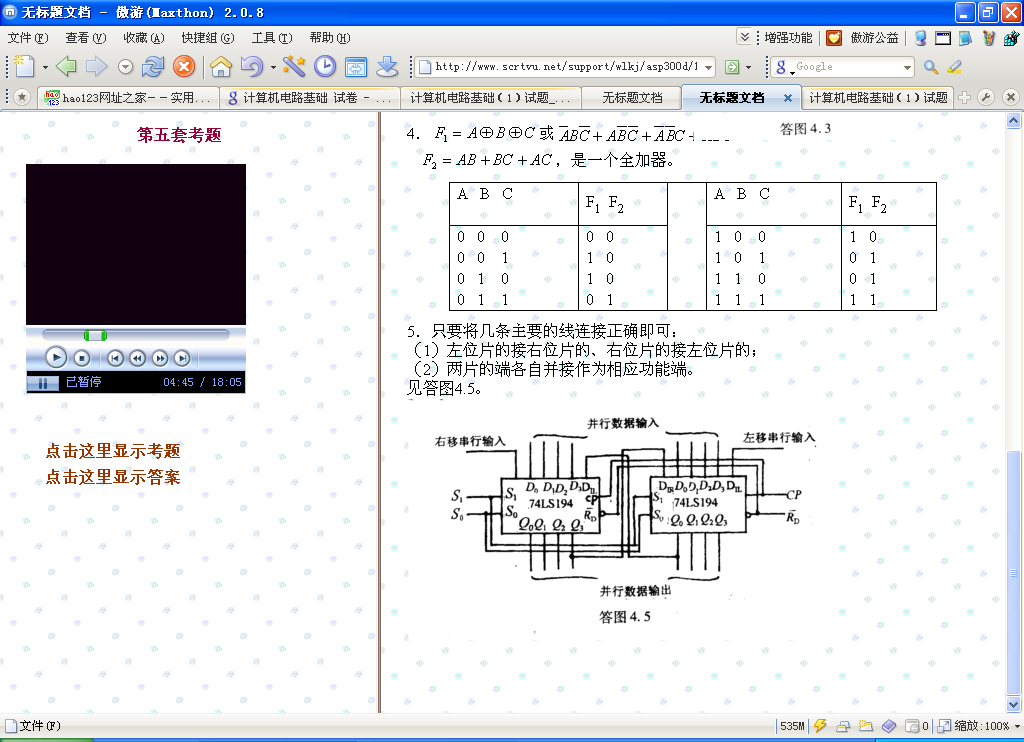Click in the address bar URL field
Viewport: 1024px width, 742px height.
pos(566,67)
